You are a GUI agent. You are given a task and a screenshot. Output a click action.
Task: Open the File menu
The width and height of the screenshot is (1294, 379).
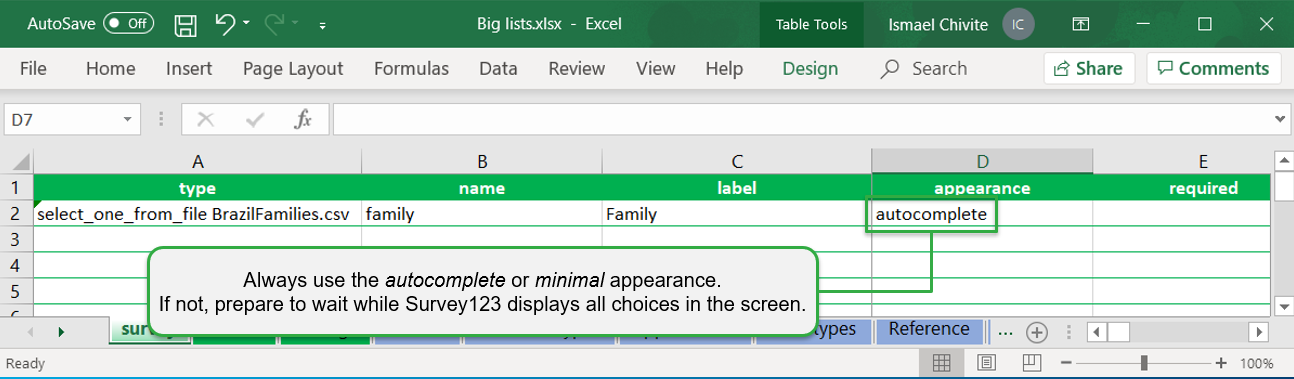point(34,68)
